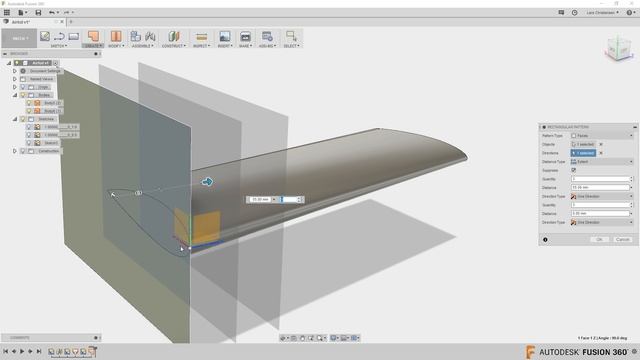The width and height of the screenshot is (640, 360).
Task: Toggle visibility bulb of second body under Bodies
Action: (x=29, y=111)
